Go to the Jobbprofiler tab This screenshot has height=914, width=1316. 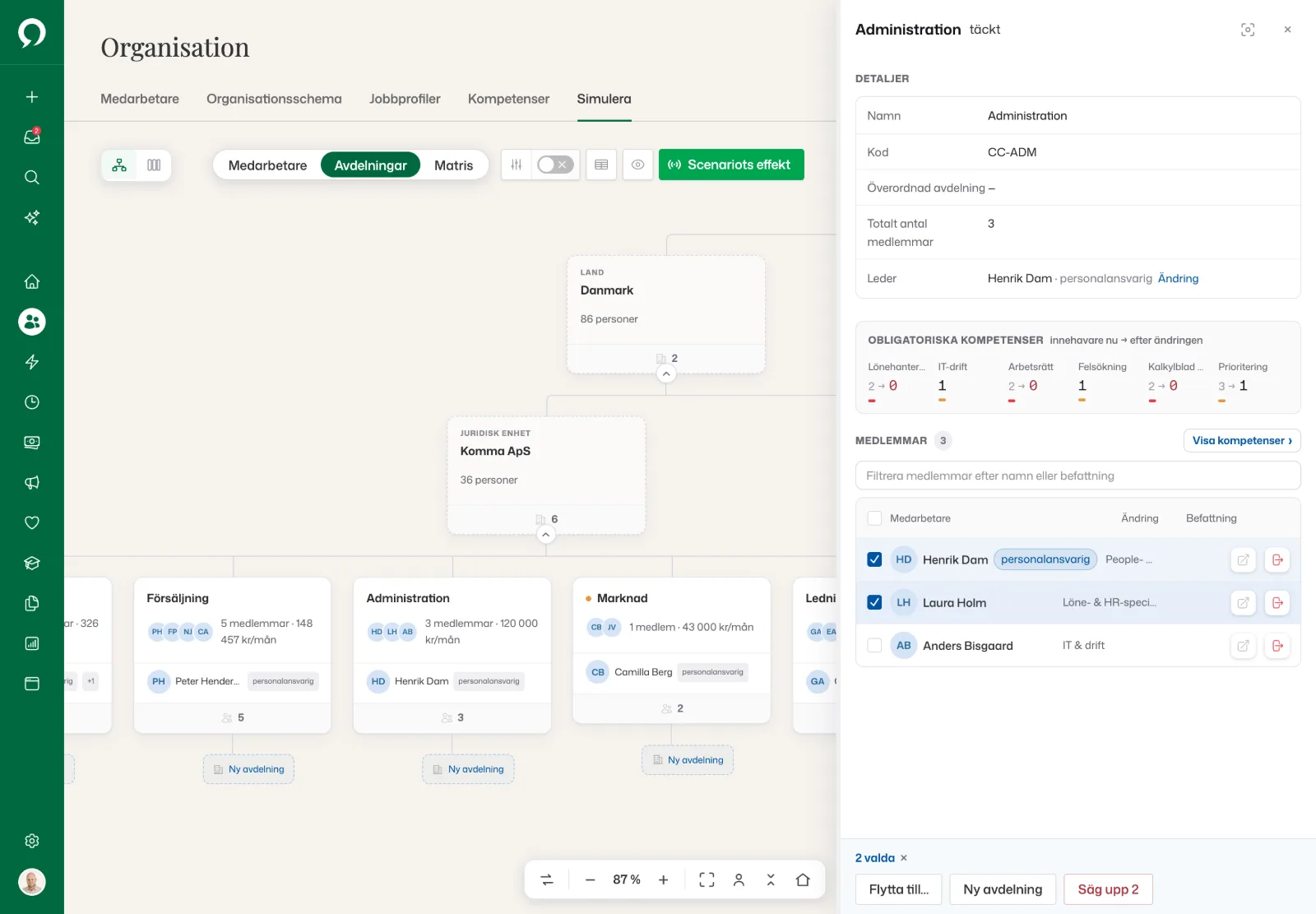tap(405, 99)
